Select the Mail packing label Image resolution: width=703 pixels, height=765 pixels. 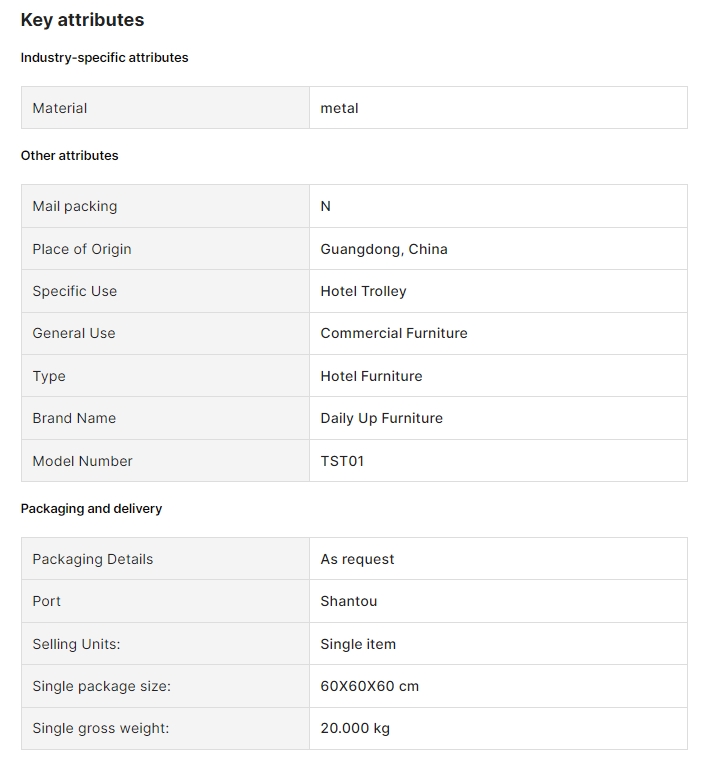75,206
